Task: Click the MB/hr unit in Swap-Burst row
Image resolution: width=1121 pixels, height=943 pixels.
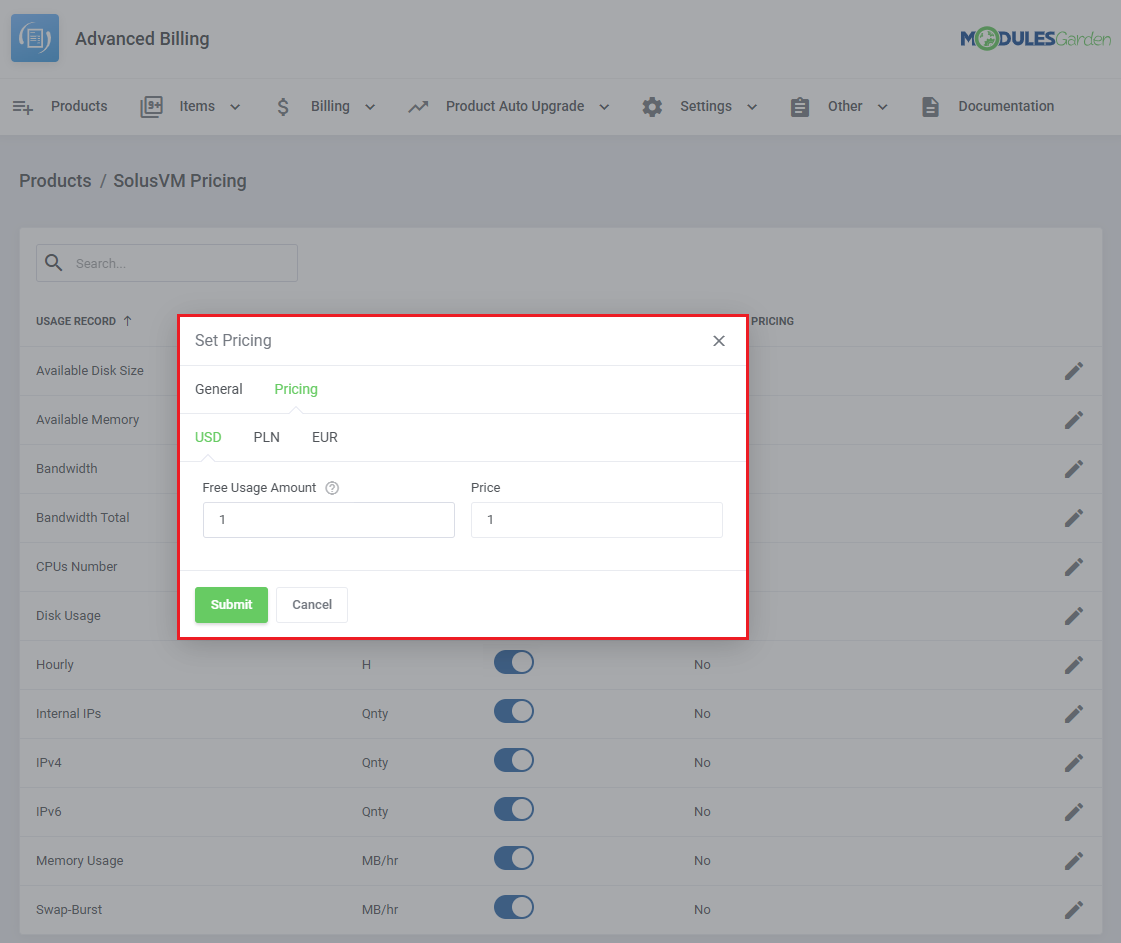Action: 380,909
